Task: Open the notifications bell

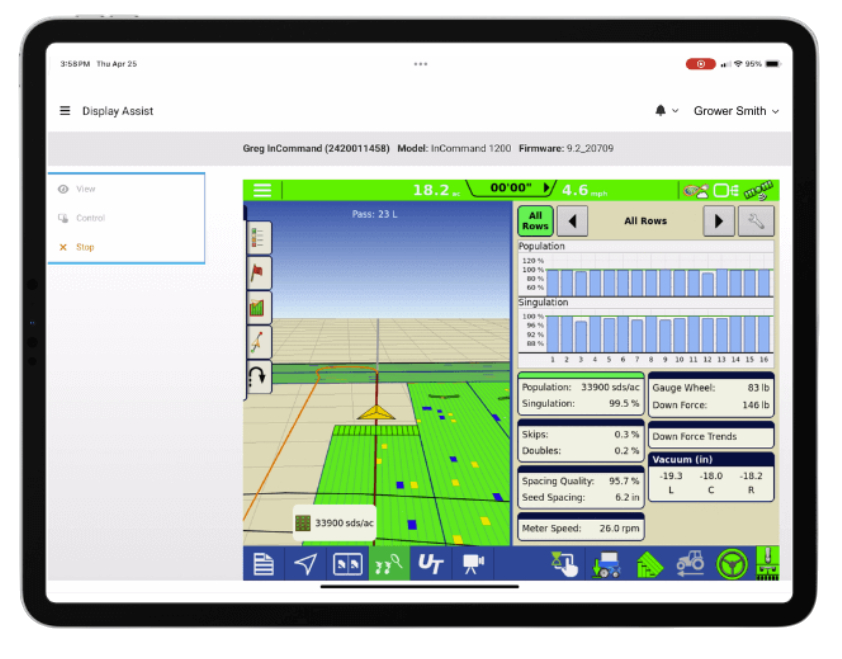Action: click(x=661, y=111)
